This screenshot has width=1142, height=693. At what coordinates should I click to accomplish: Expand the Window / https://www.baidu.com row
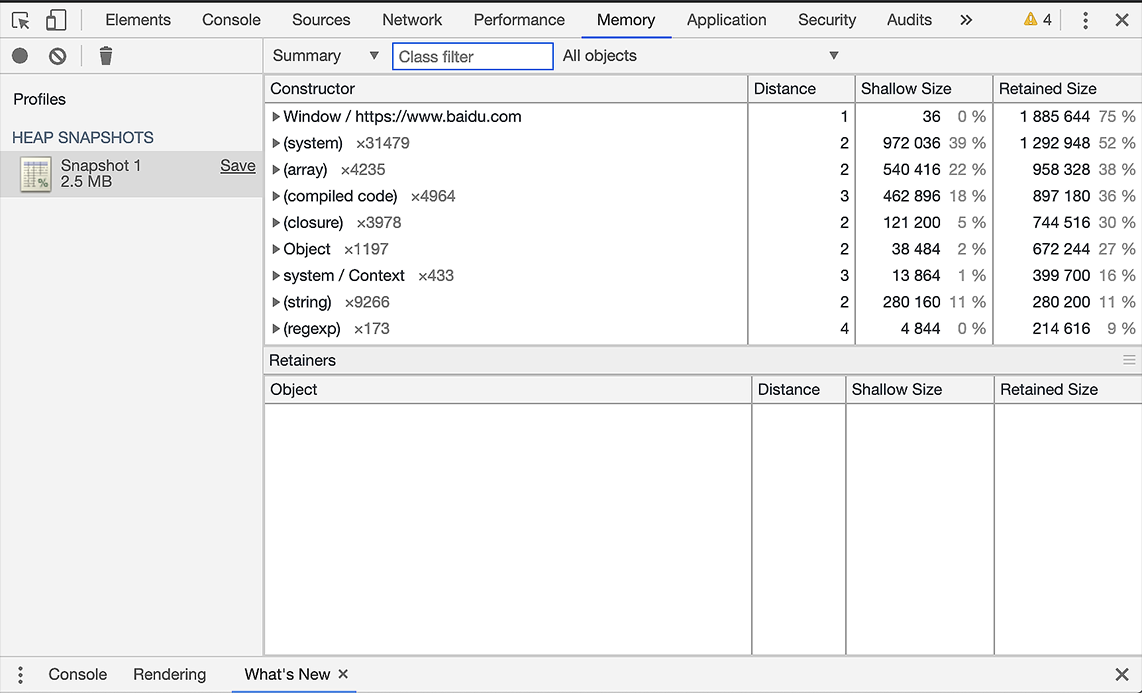pyautogui.click(x=276, y=117)
